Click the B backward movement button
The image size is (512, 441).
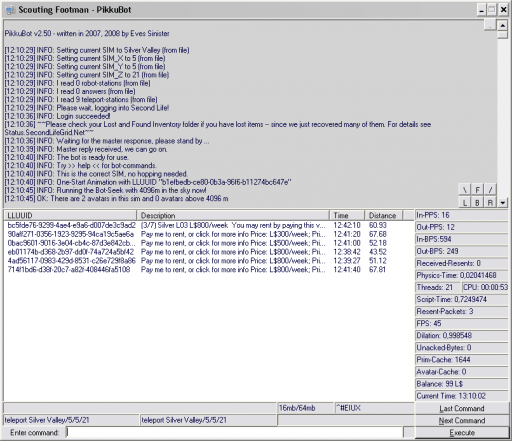click(x=477, y=202)
